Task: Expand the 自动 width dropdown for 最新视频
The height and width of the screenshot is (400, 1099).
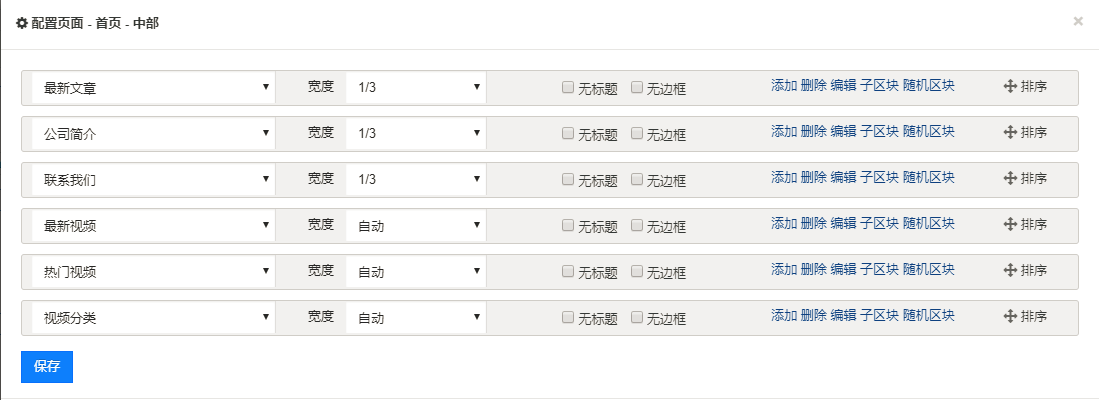Action: [x=416, y=226]
